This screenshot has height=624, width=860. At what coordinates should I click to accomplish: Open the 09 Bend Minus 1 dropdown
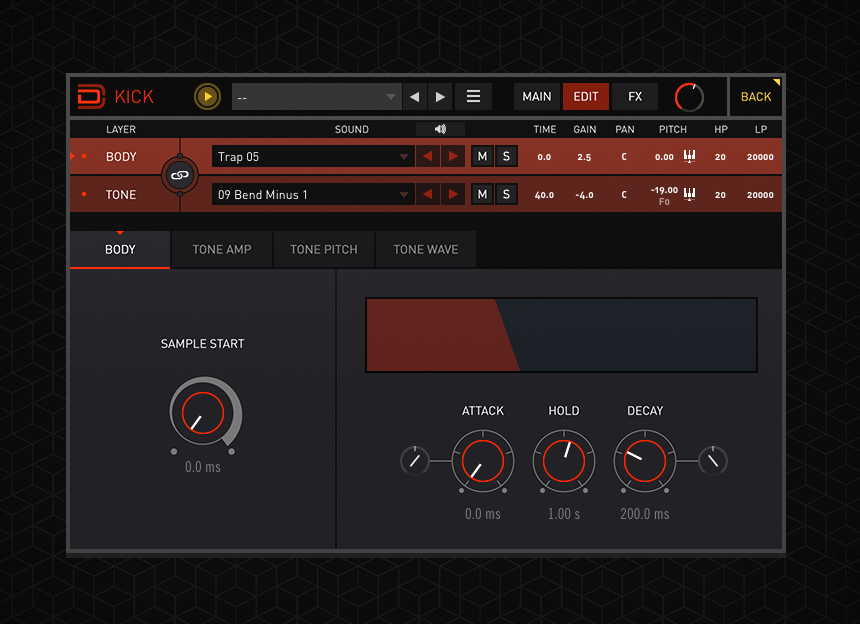313,195
